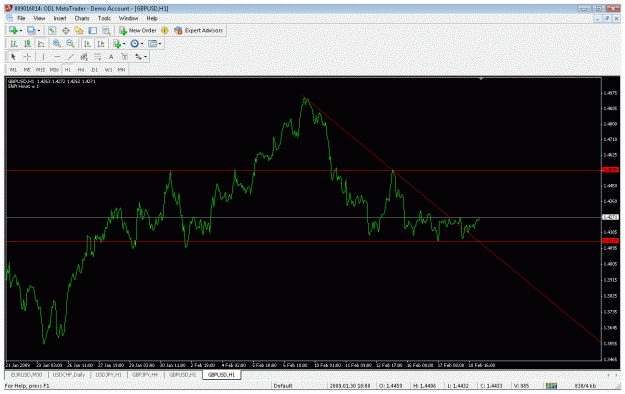Select the Trendline drawing tool

tap(71, 57)
